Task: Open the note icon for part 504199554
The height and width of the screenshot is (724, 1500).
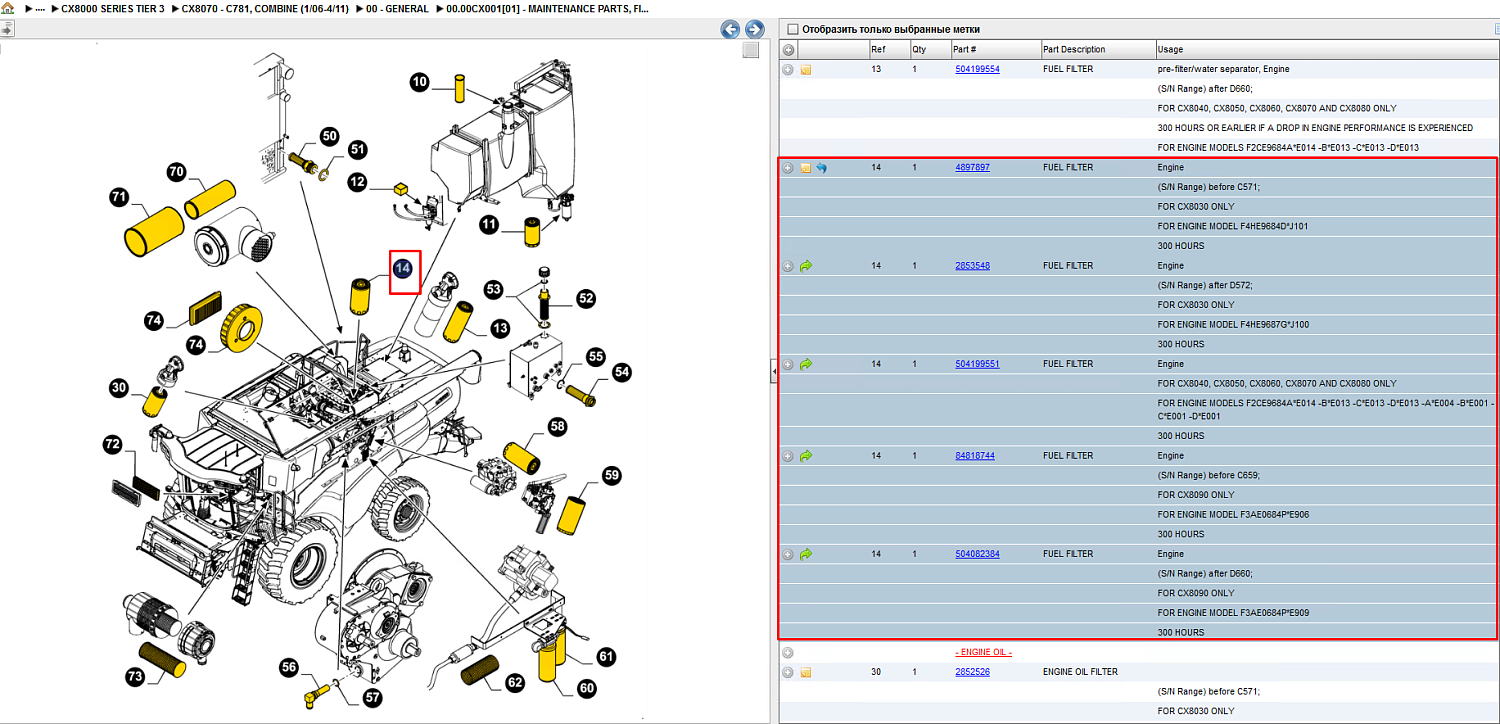Action: [805, 70]
